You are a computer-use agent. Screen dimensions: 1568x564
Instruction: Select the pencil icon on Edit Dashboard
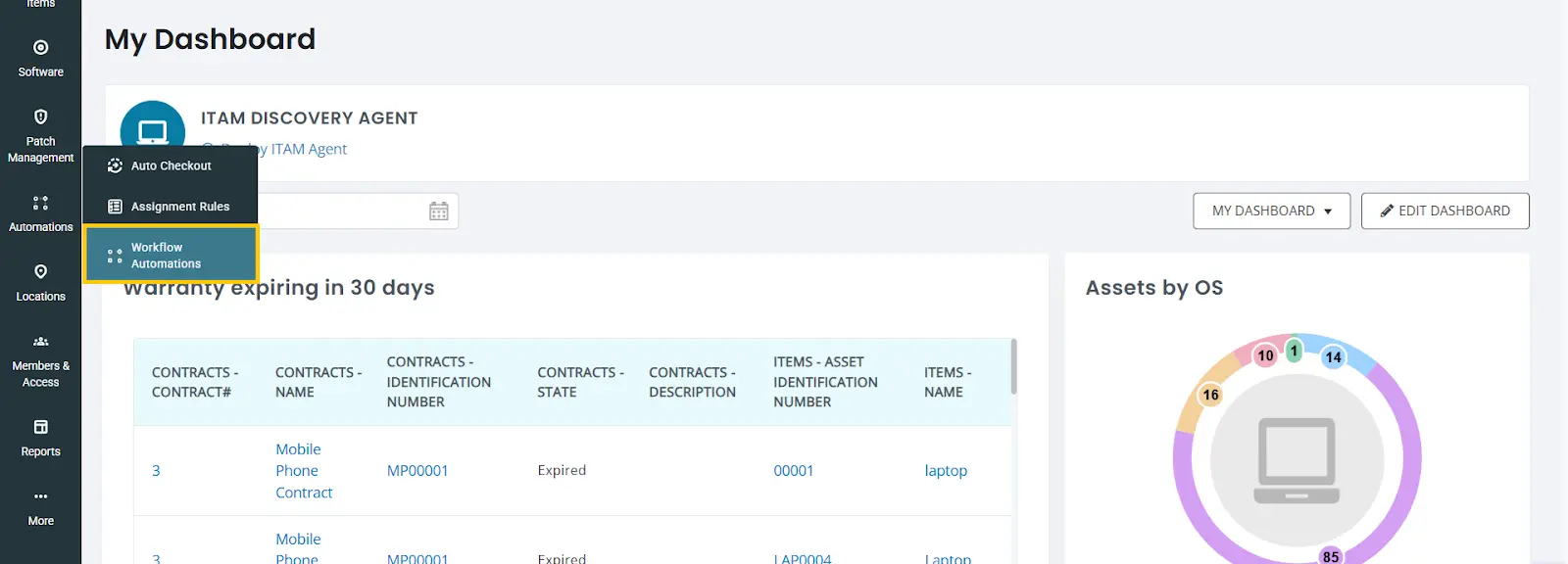pos(1386,211)
